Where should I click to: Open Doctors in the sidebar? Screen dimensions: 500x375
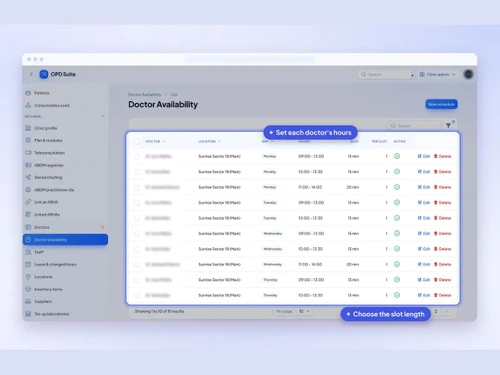65,227
